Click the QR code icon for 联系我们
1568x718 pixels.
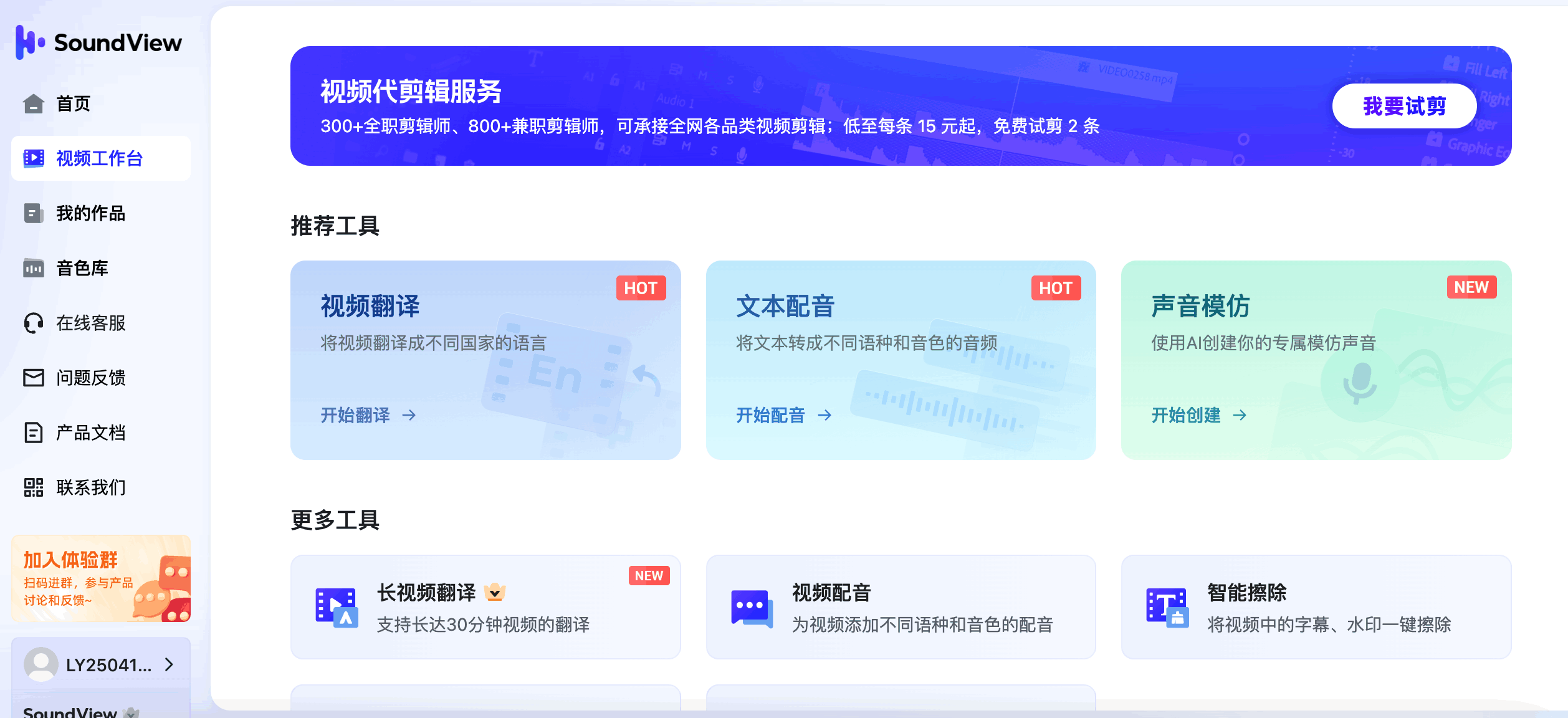pyautogui.click(x=34, y=487)
